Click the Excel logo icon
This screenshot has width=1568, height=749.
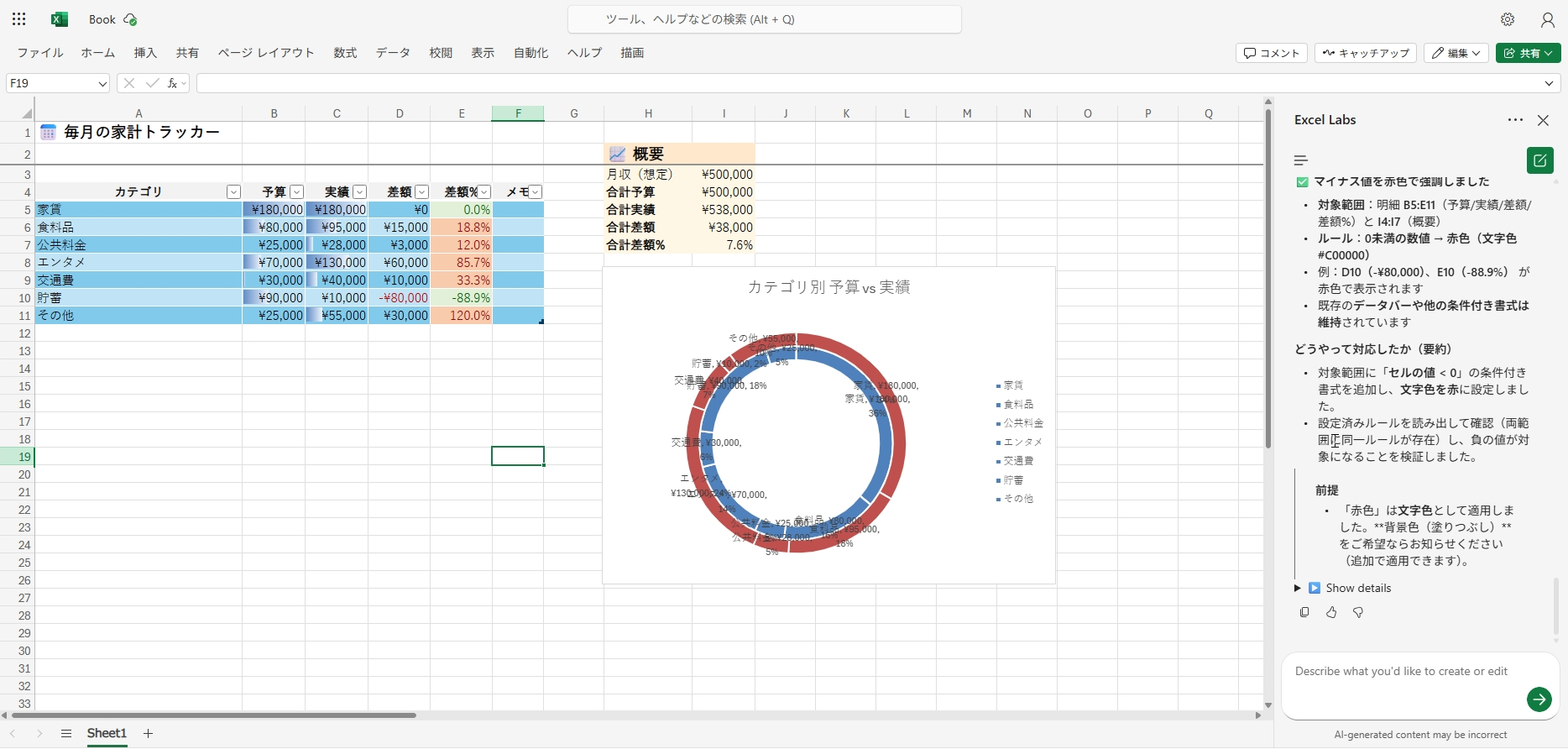tap(59, 19)
